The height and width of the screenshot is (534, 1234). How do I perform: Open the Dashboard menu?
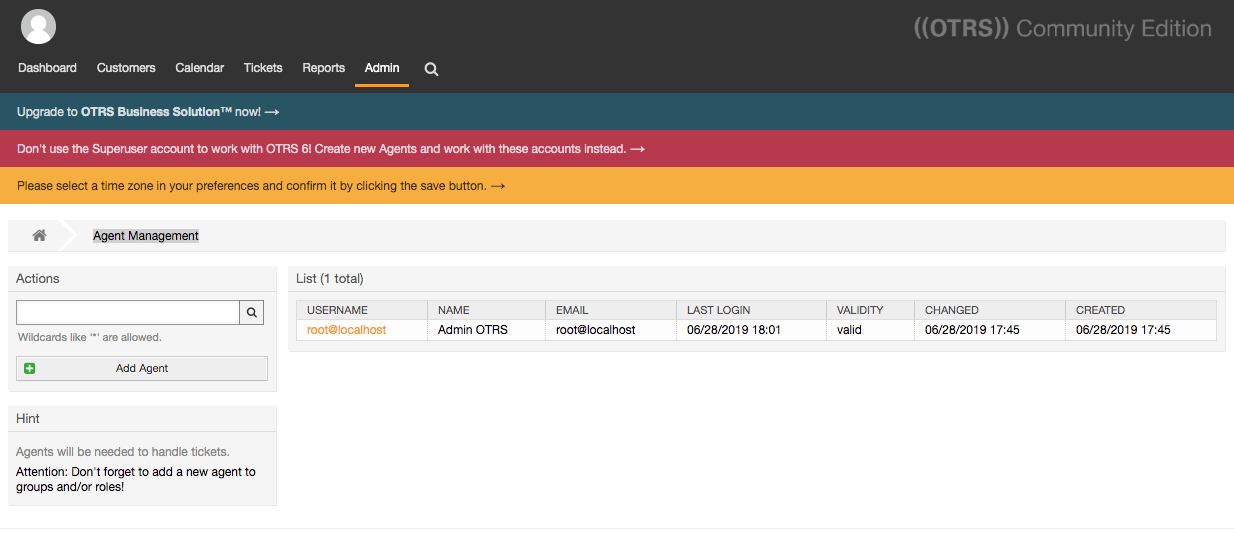(47, 68)
